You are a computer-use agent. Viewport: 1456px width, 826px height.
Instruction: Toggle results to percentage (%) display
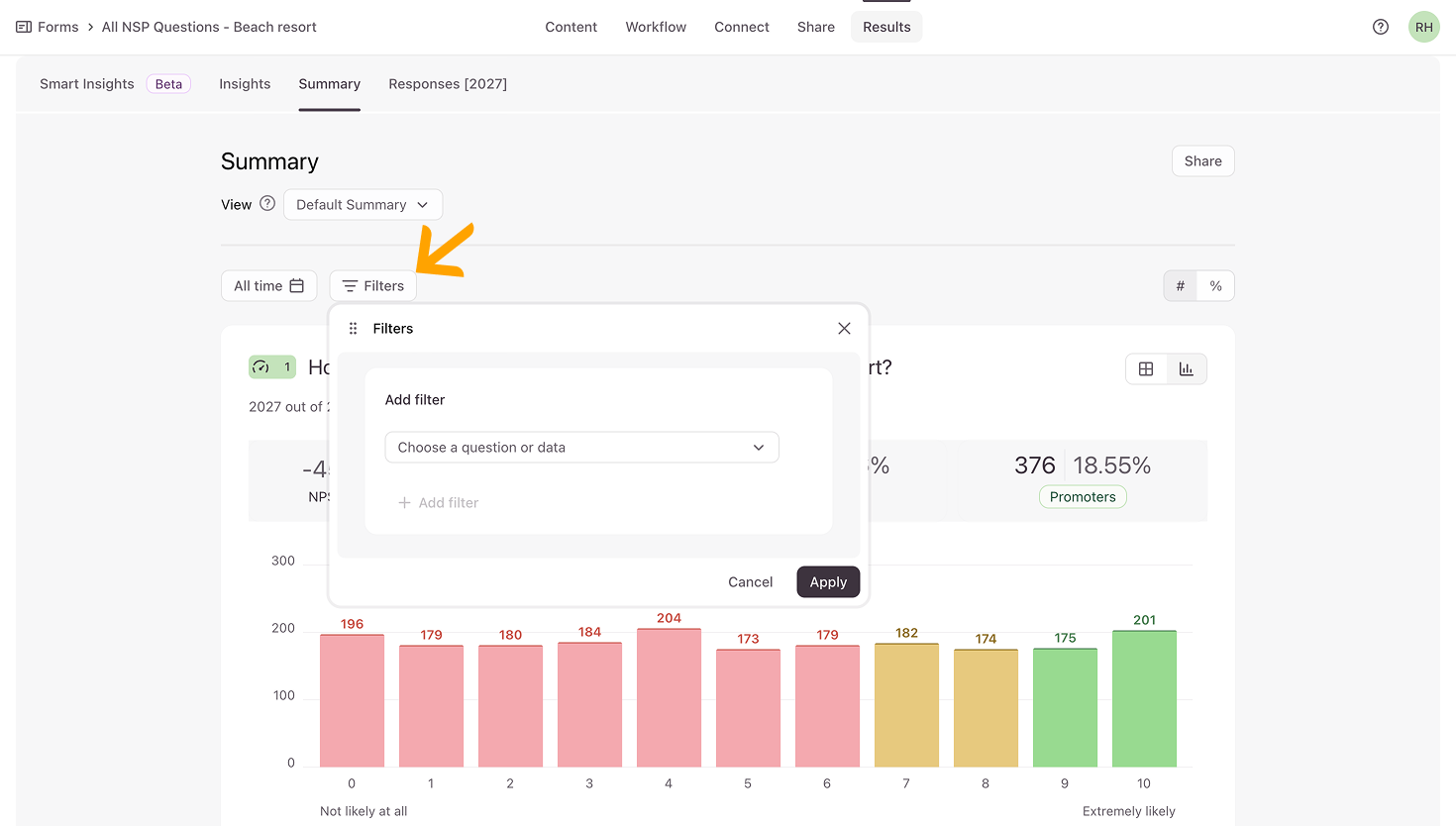click(x=1215, y=286)
